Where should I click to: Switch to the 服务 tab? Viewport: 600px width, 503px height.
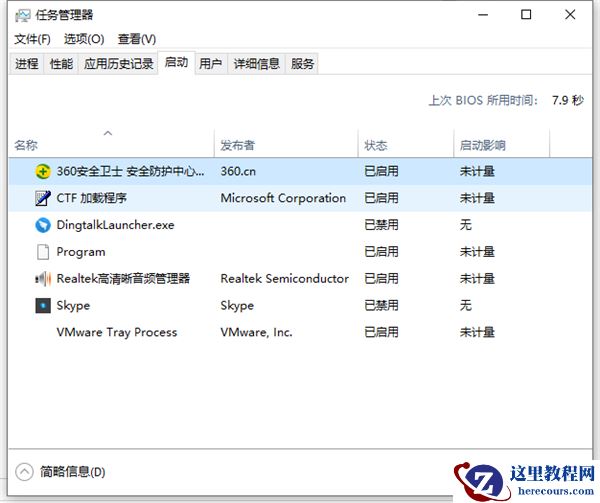pyautogui.click(x=302, y=63)
